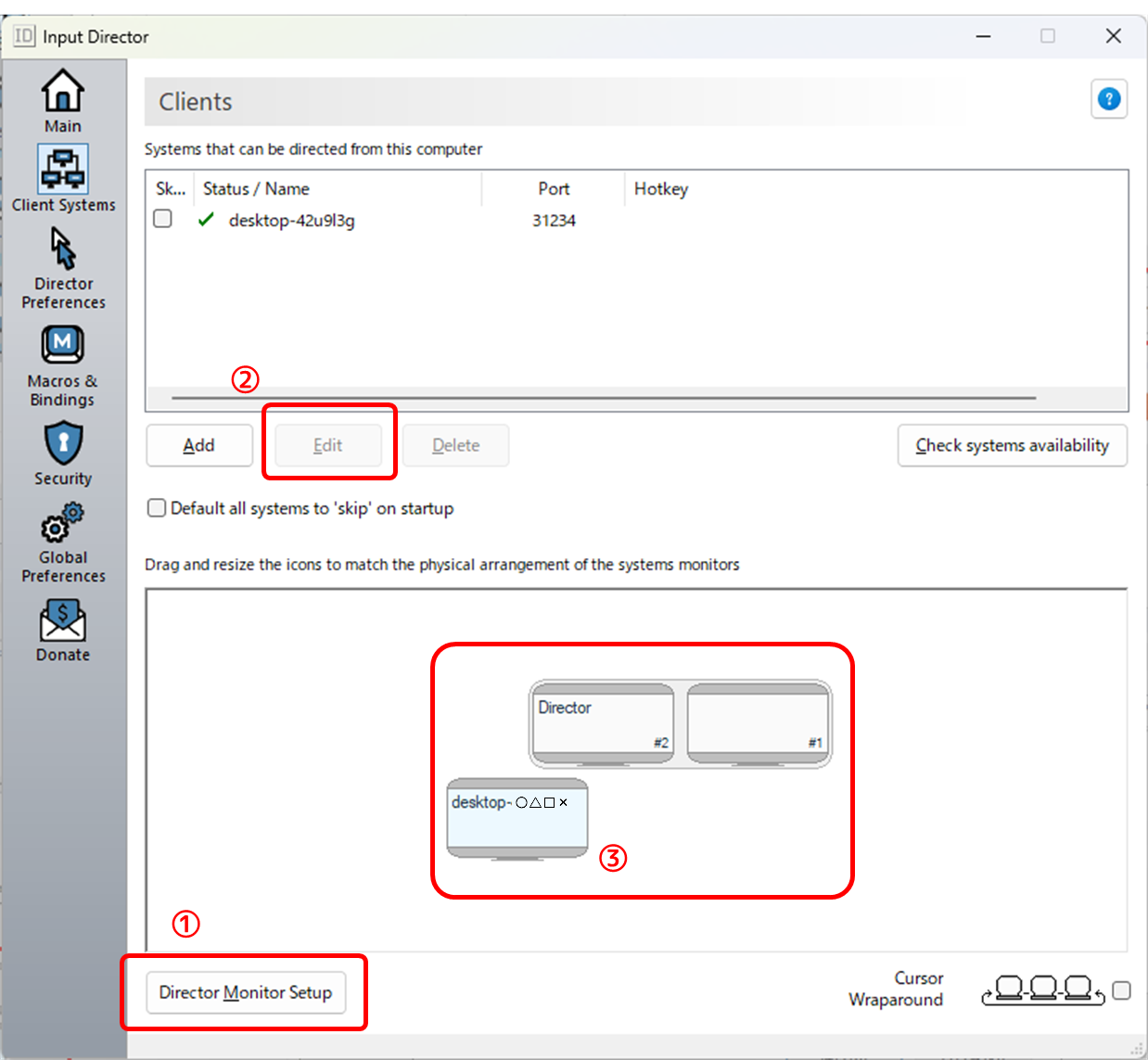The height and width of the screenshot is (1060, 1148).
Task: Open Macros & Bindings keyboard icon
Action: point(62,346)
